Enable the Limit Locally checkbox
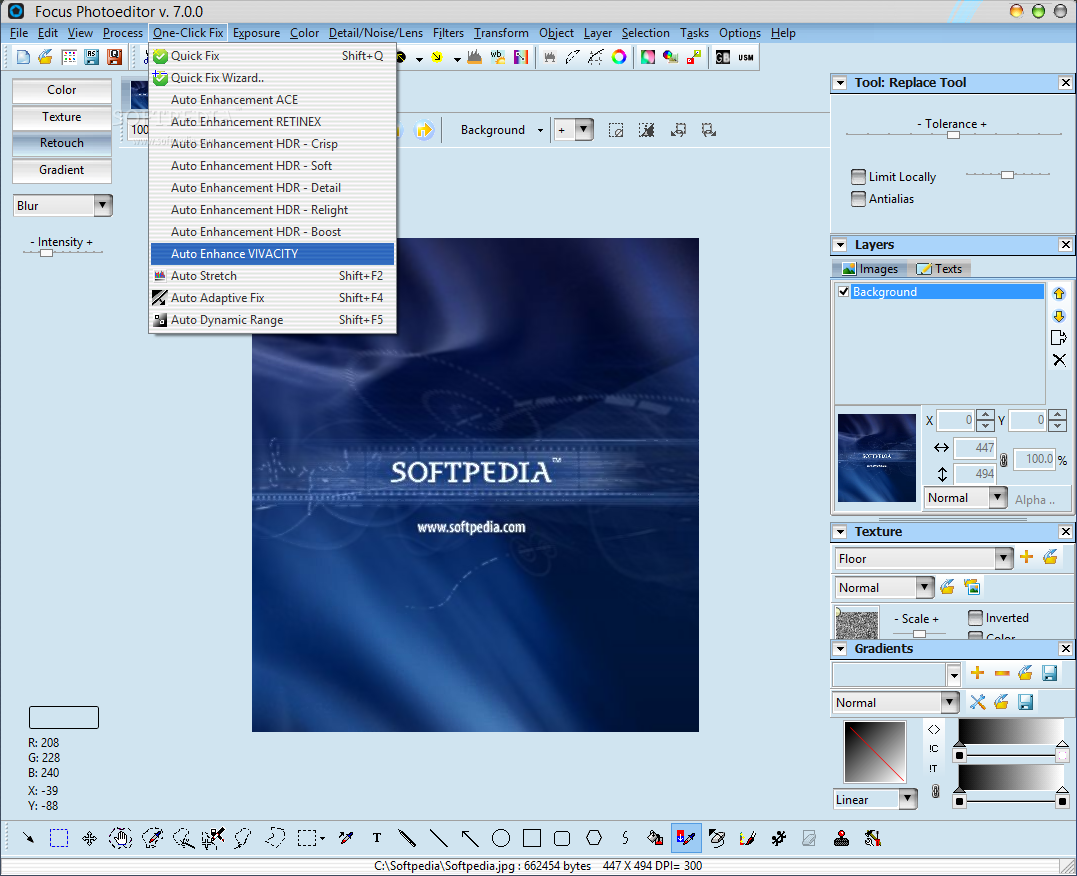 coord(858,177)
